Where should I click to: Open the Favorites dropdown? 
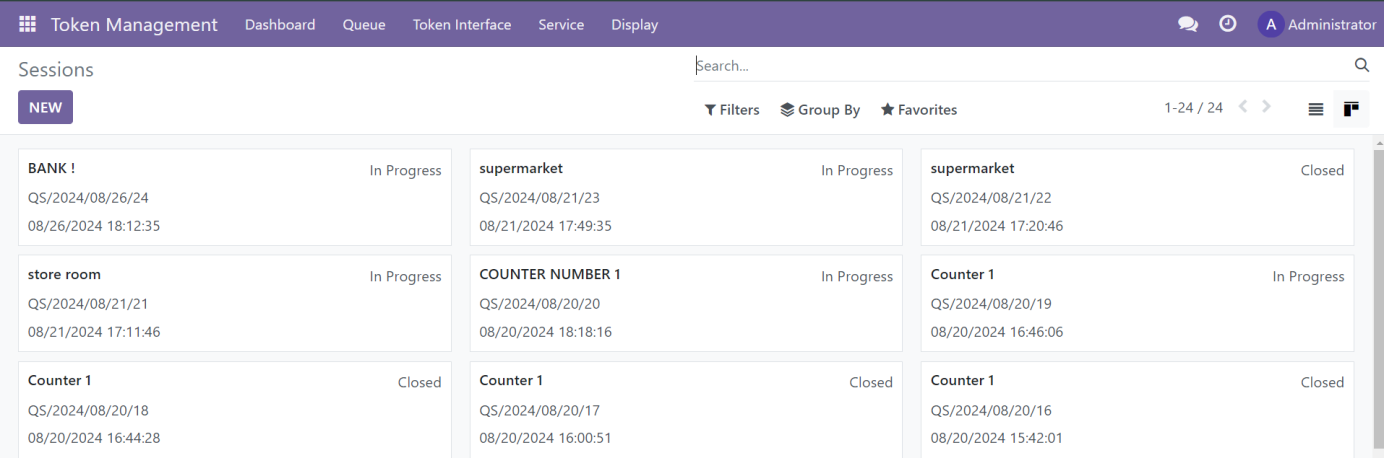919,110
